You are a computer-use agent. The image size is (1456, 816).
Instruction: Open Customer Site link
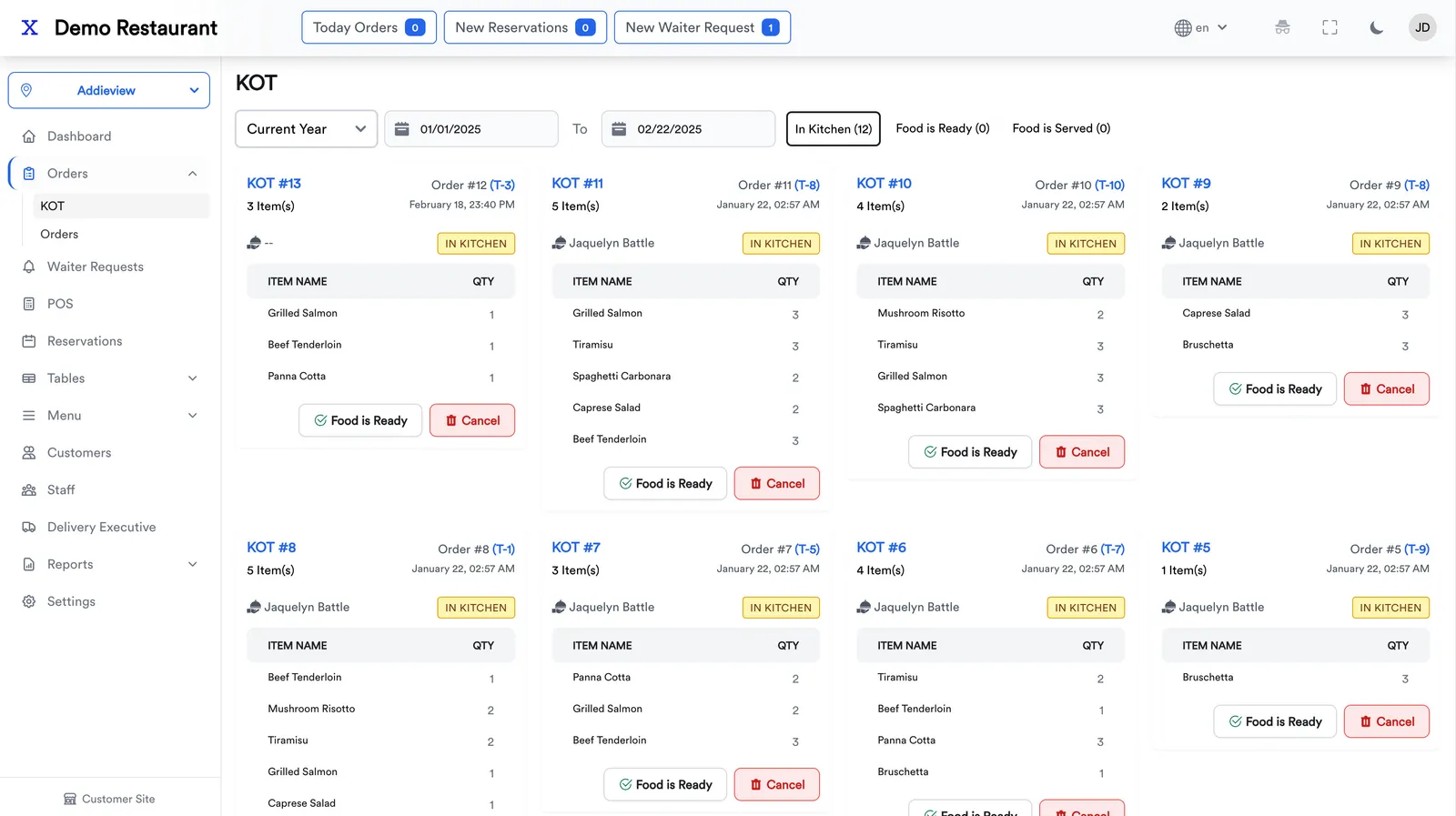pos(109,799)
